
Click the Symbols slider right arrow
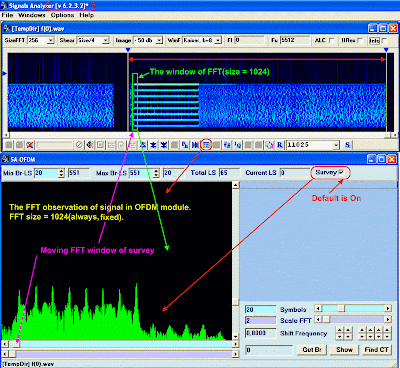coord(388,309)
